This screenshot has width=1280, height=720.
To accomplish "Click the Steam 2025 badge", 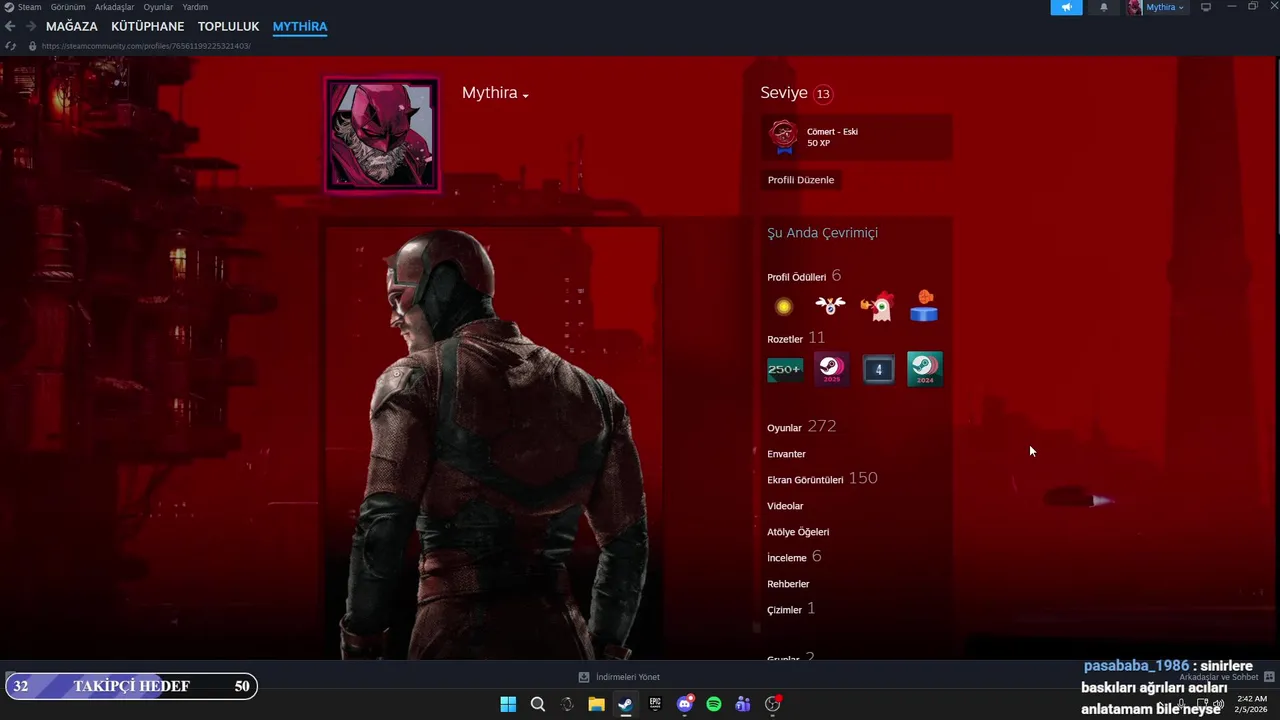I will 831,369.
